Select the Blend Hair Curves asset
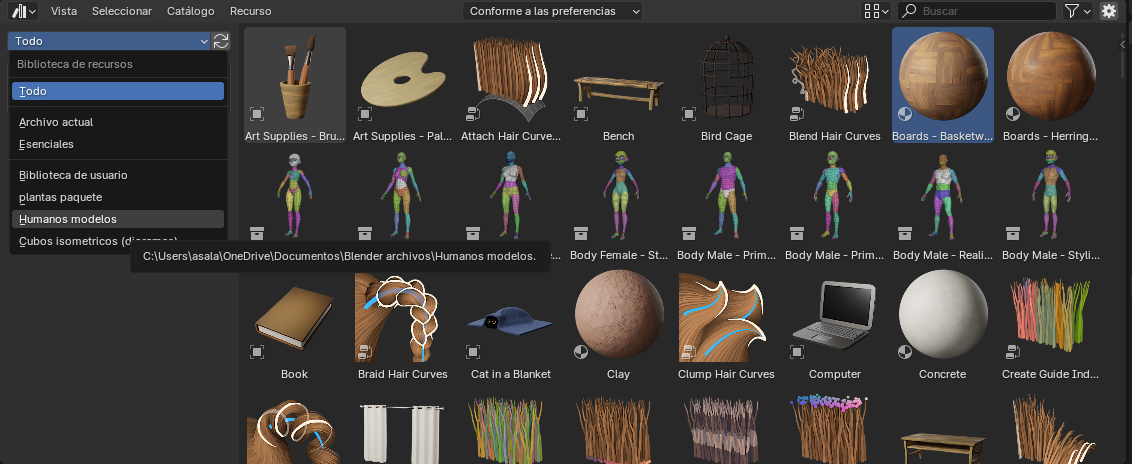The width and height of the screenshot is (1132, 464). coord(835,85)
